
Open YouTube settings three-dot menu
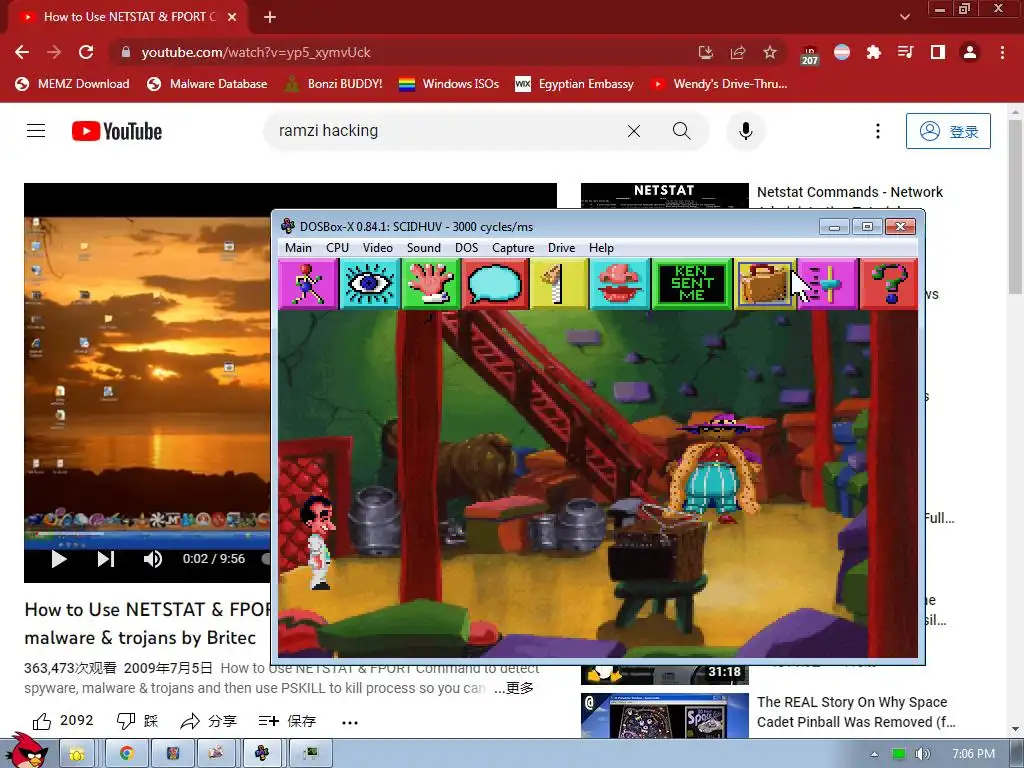click(x=878, y=131)
